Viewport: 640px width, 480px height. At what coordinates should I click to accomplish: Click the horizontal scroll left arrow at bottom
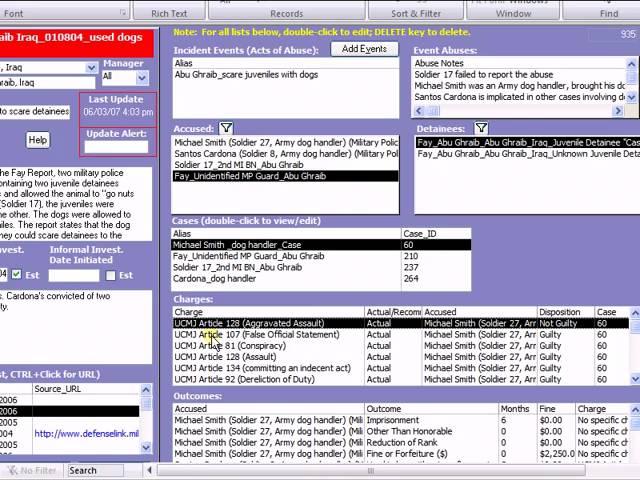click(x=149, y=470)
